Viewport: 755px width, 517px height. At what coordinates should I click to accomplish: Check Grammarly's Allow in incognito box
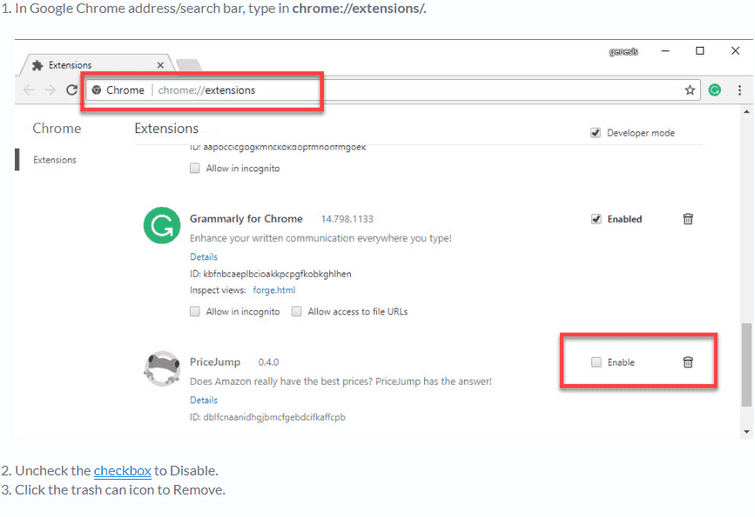pyautogui.click(x=195, y=311)
